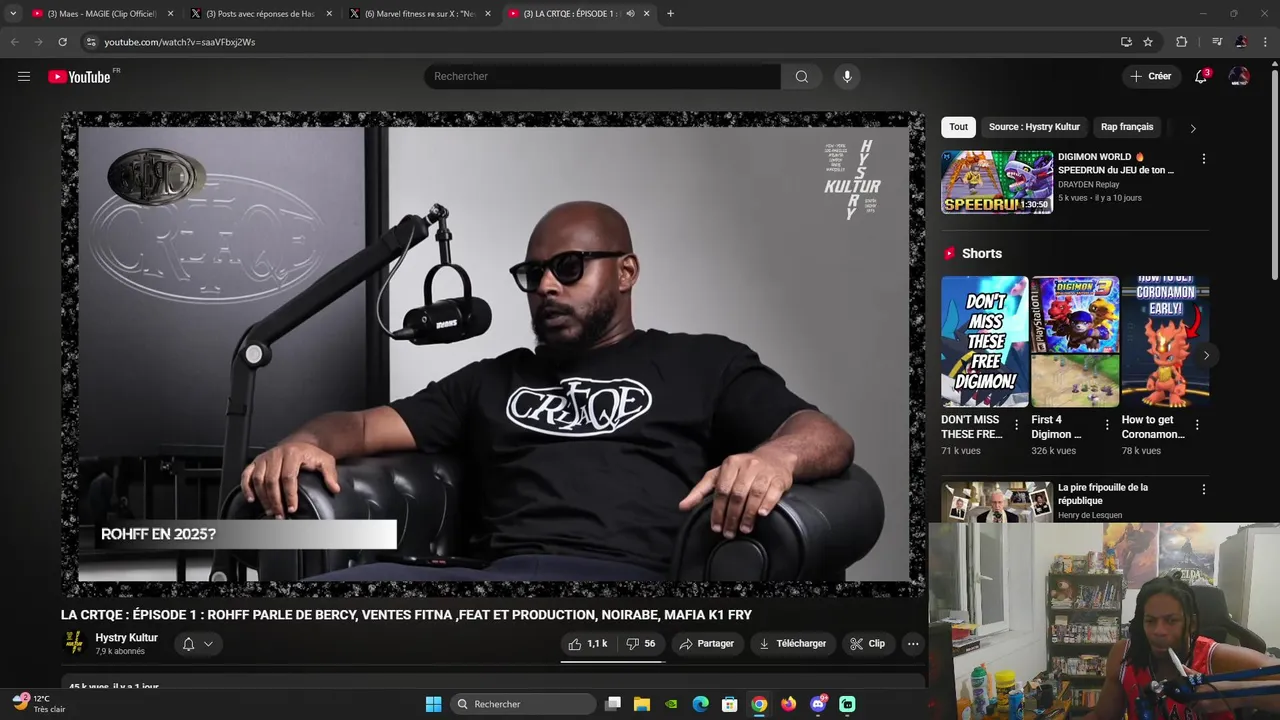Open Chrome extensions puzzle icon
Screen dimensions: 1280x720
(x=1182, y=42)
